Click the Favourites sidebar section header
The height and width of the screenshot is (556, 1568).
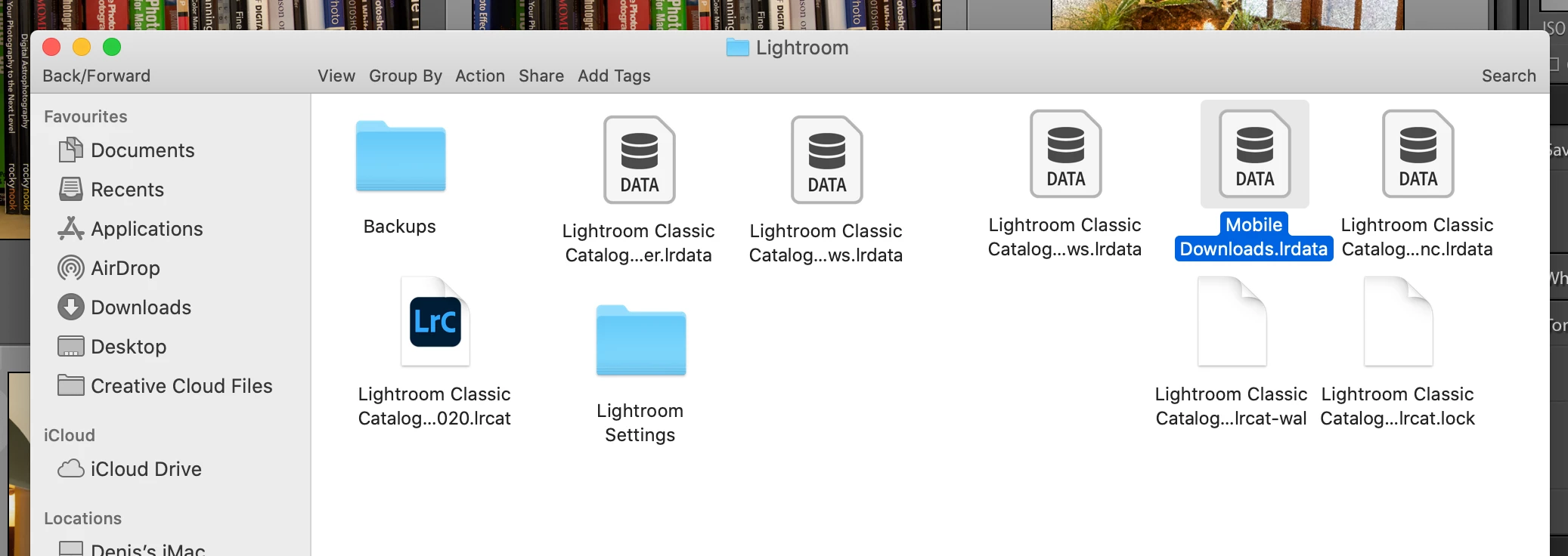85,116
